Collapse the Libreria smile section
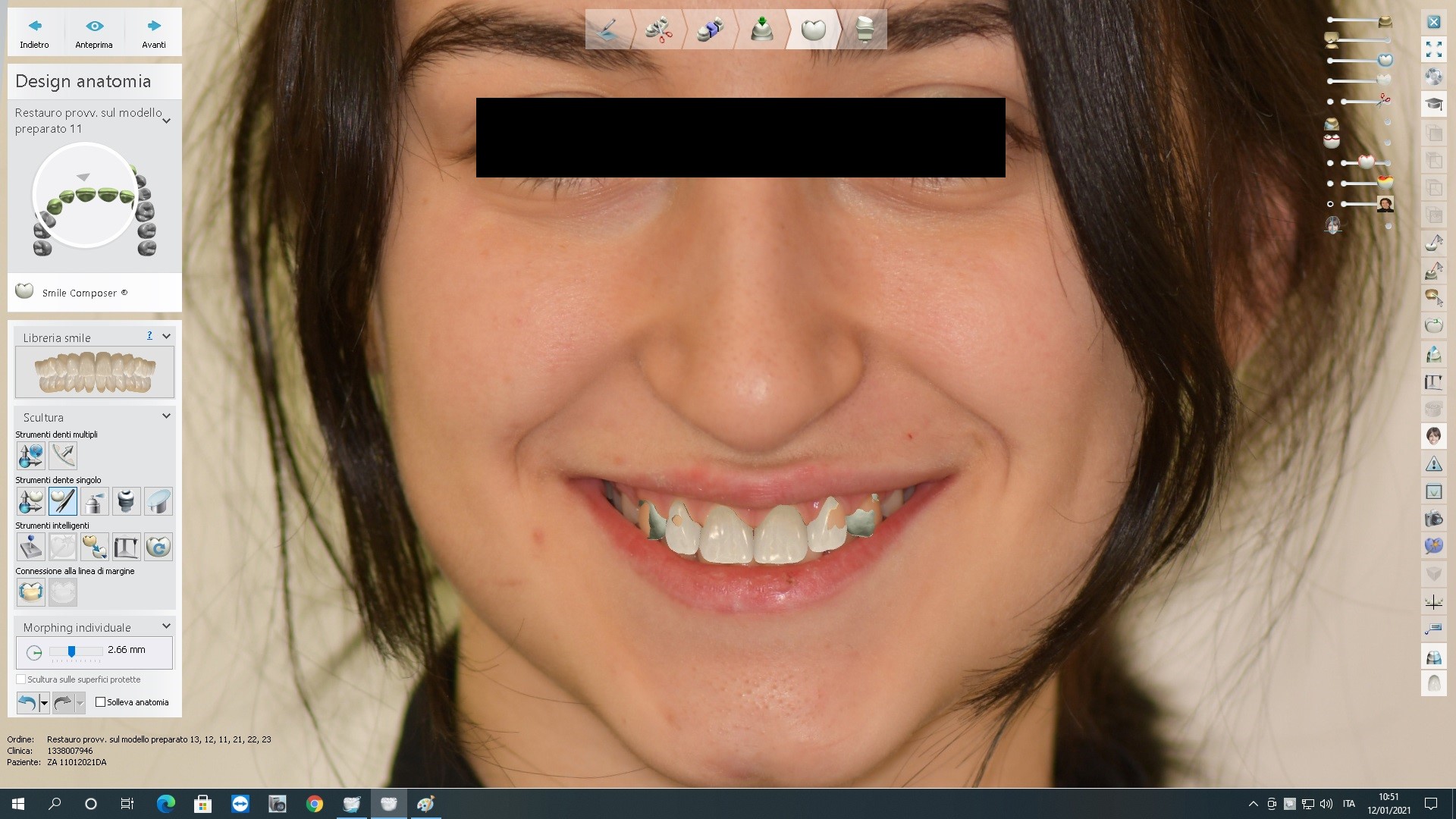This screenshot has width=1456, height=819. (x=166, y=336)
